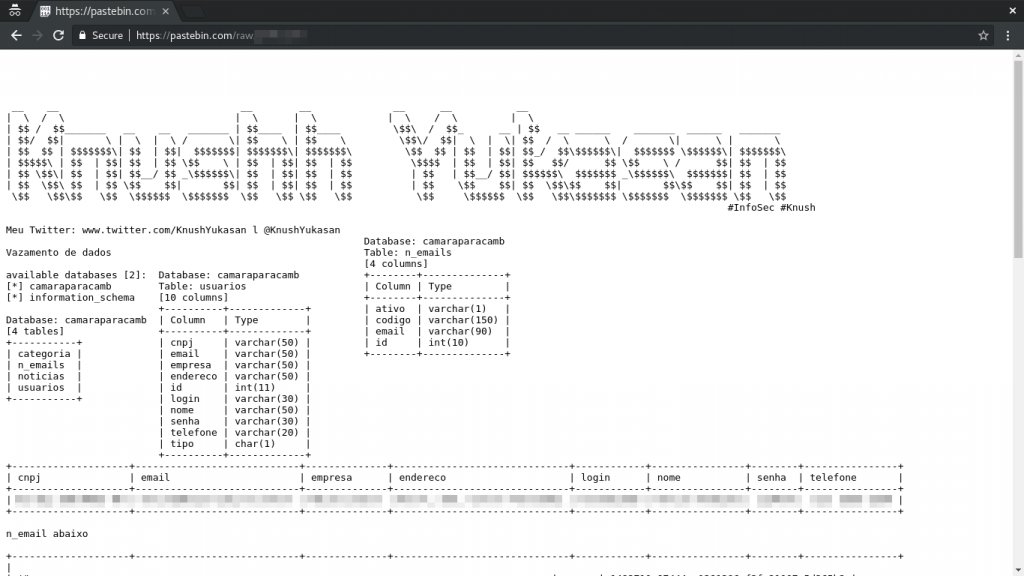The height and width of the screenshot is (576, 1024).
Task: Click the '[4 columns]' text
Action: point(396,264)
